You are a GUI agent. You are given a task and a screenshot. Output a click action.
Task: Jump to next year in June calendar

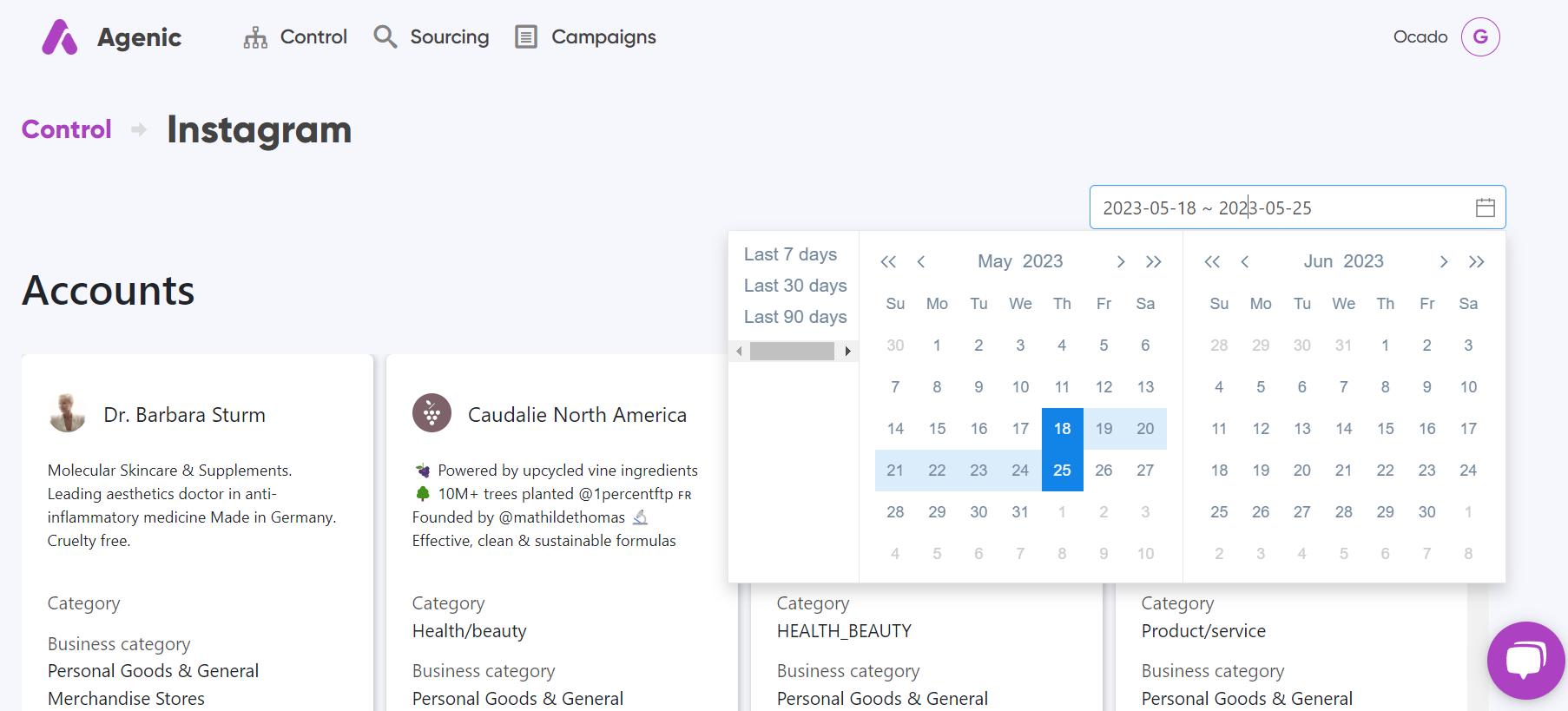coord(1476,262)
